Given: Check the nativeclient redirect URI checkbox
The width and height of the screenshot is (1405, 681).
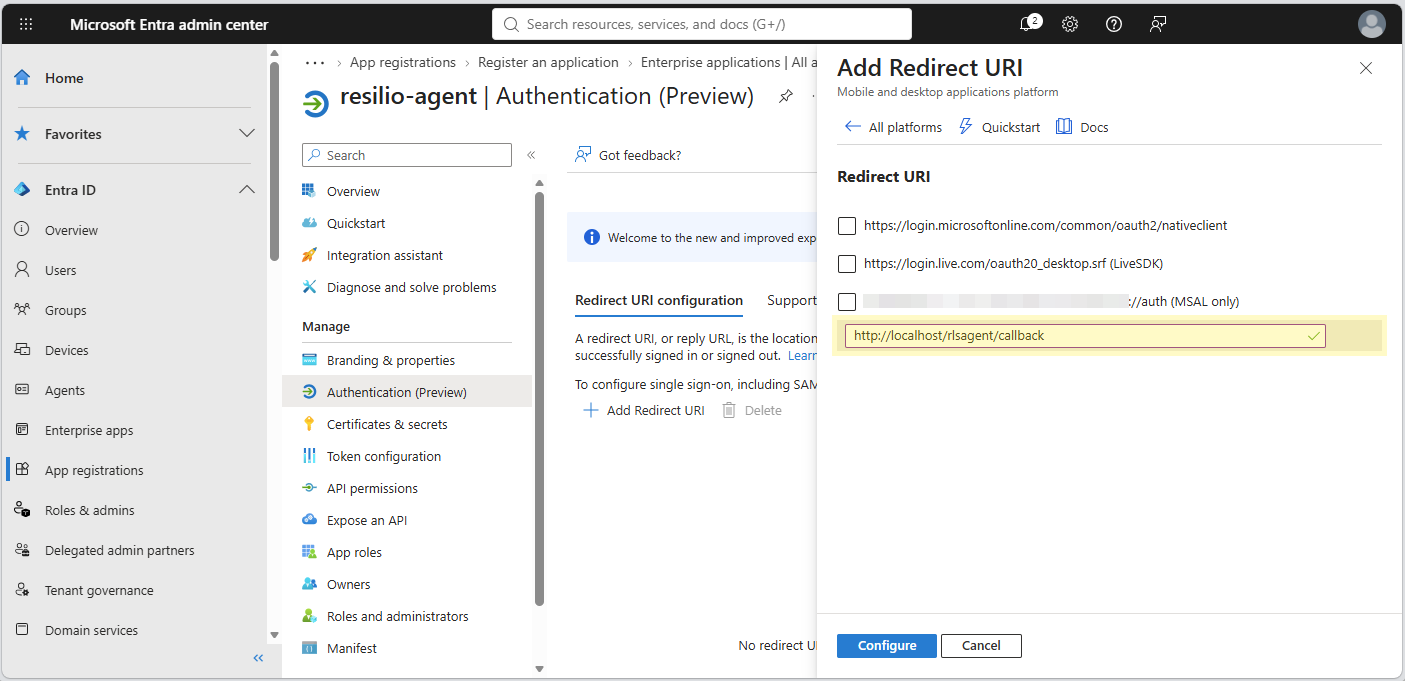Looking at the screenshot, I should point(847,226).
